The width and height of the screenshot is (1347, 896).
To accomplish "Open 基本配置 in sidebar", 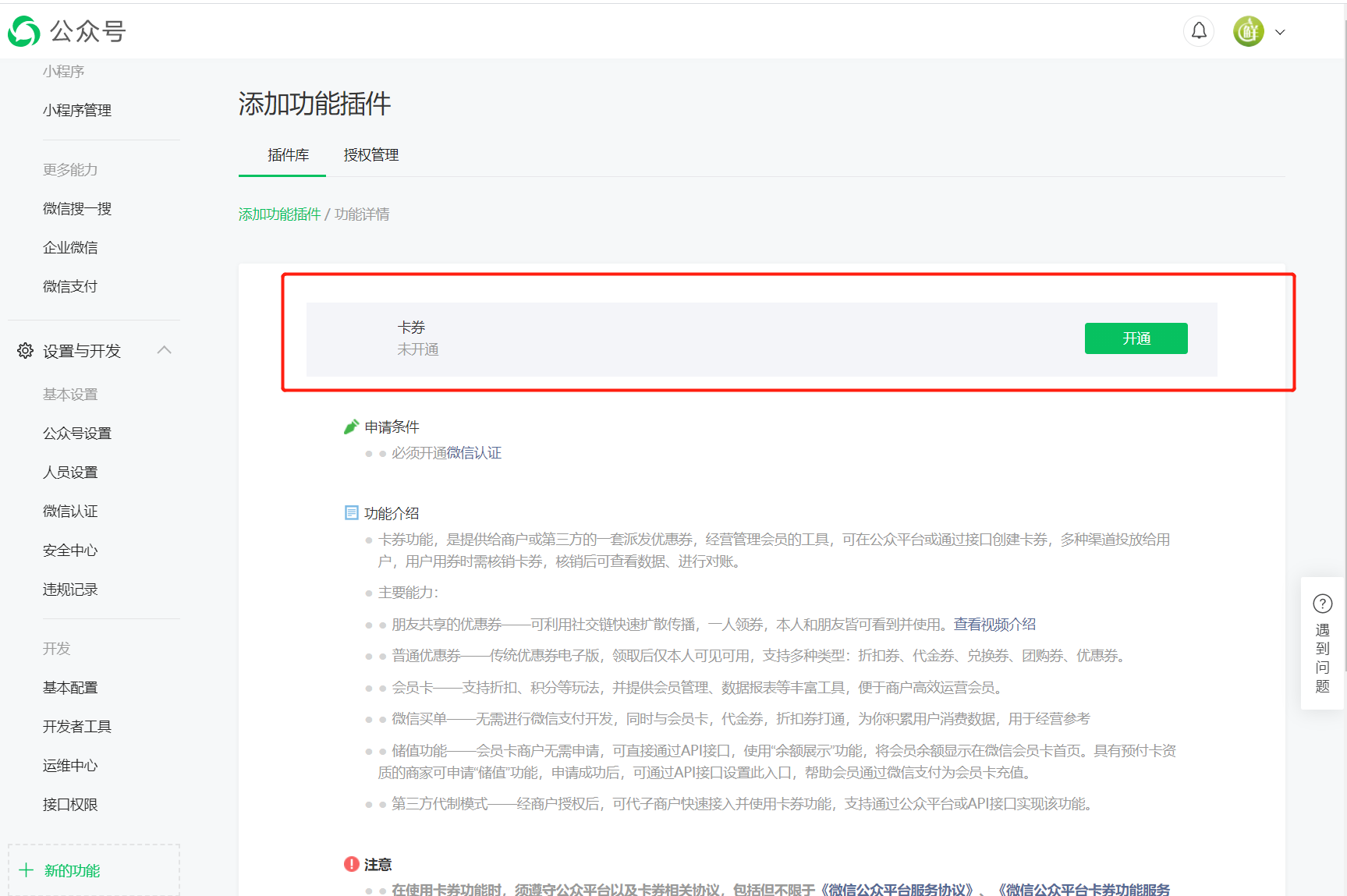I will 70,688.
